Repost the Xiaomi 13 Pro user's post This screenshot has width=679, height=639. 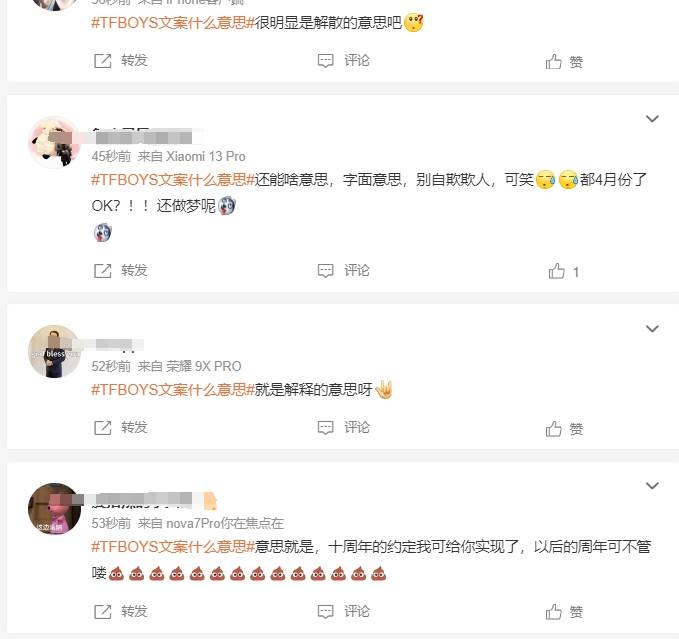coord(121,271)
